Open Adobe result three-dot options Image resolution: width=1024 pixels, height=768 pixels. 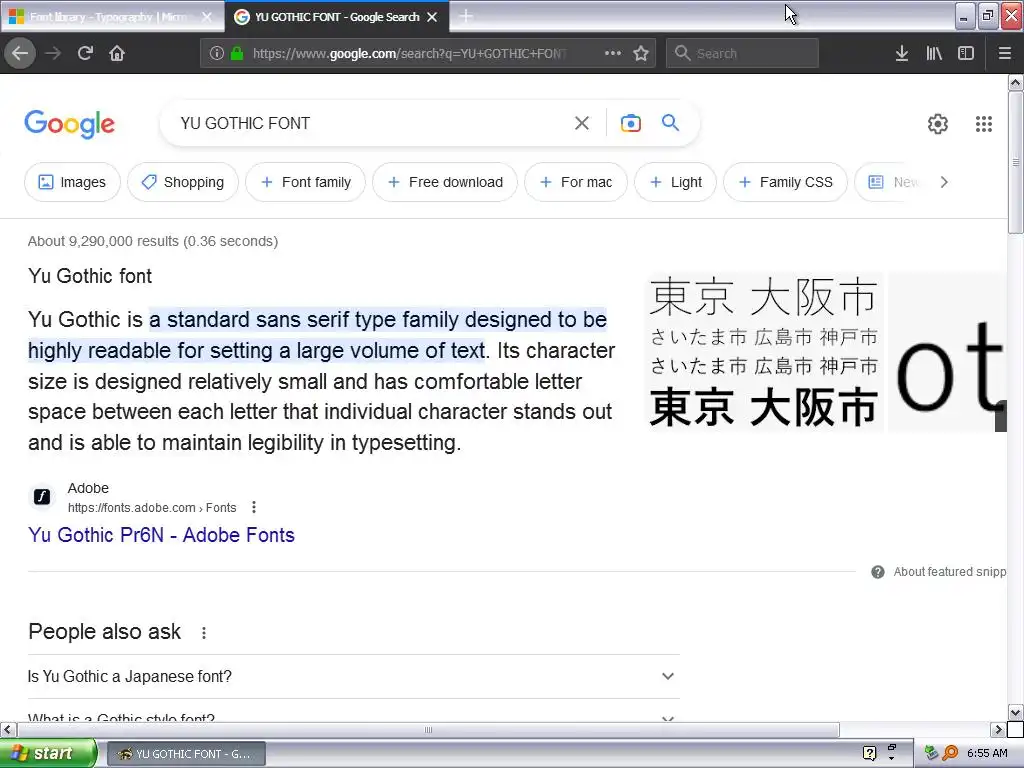point(253,507)
